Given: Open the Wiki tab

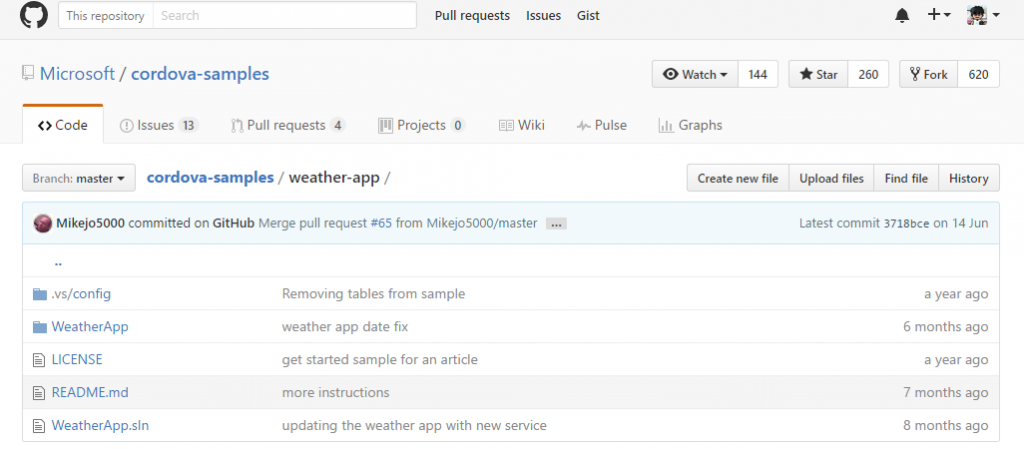Looking at the screenshot, I should (x=521, y=125).
